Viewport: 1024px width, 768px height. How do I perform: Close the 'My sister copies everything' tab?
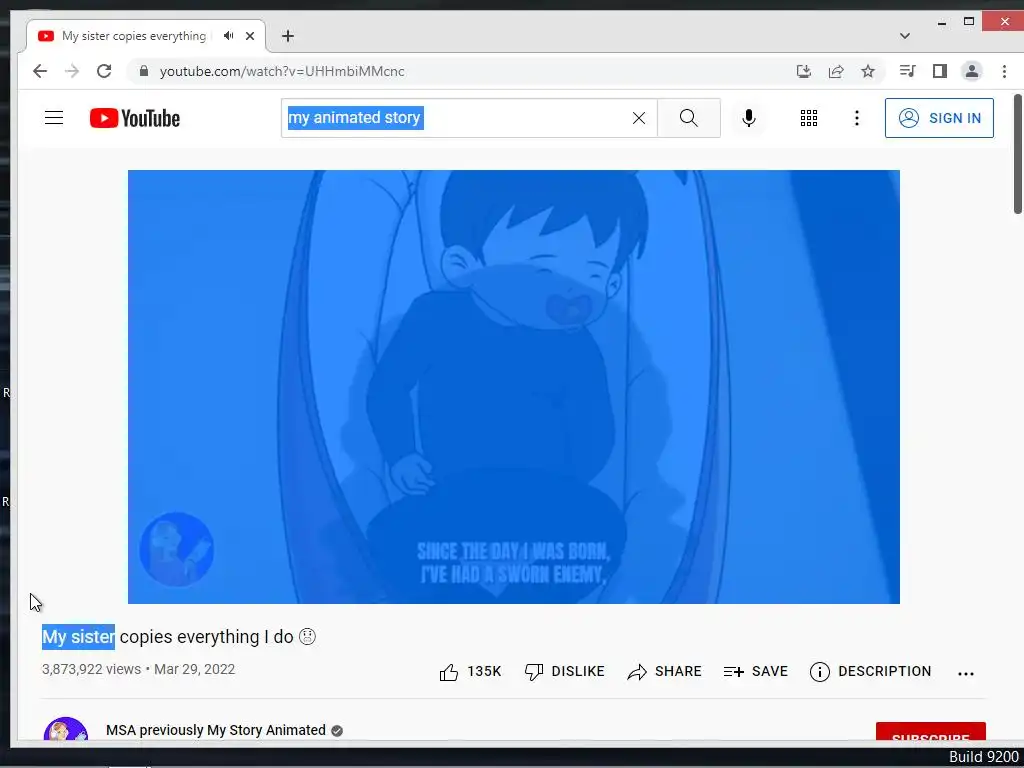click(249, 36)
